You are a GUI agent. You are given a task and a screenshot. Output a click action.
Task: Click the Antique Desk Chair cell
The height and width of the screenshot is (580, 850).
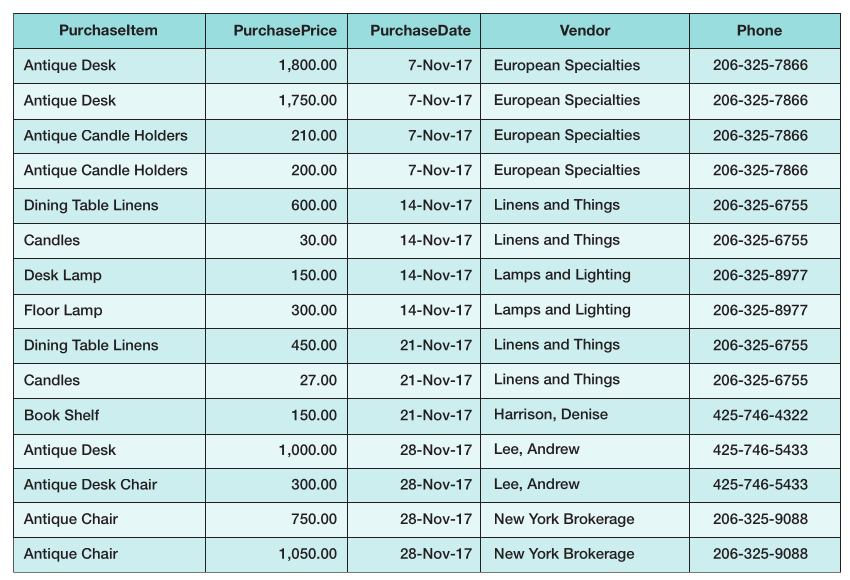pyautogui.click(x=91, y=484)
